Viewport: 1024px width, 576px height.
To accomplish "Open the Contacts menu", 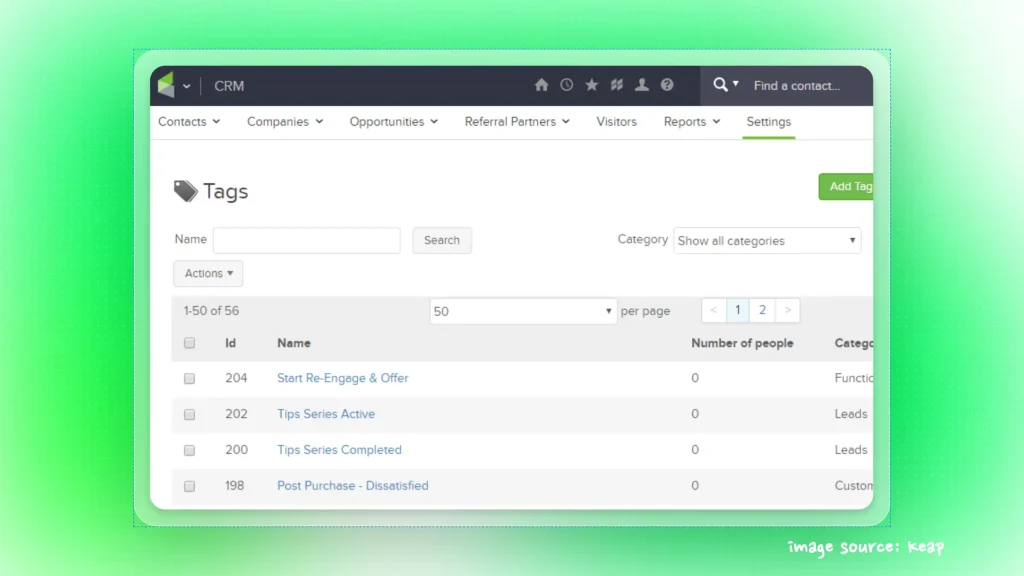I will [189, 122].
